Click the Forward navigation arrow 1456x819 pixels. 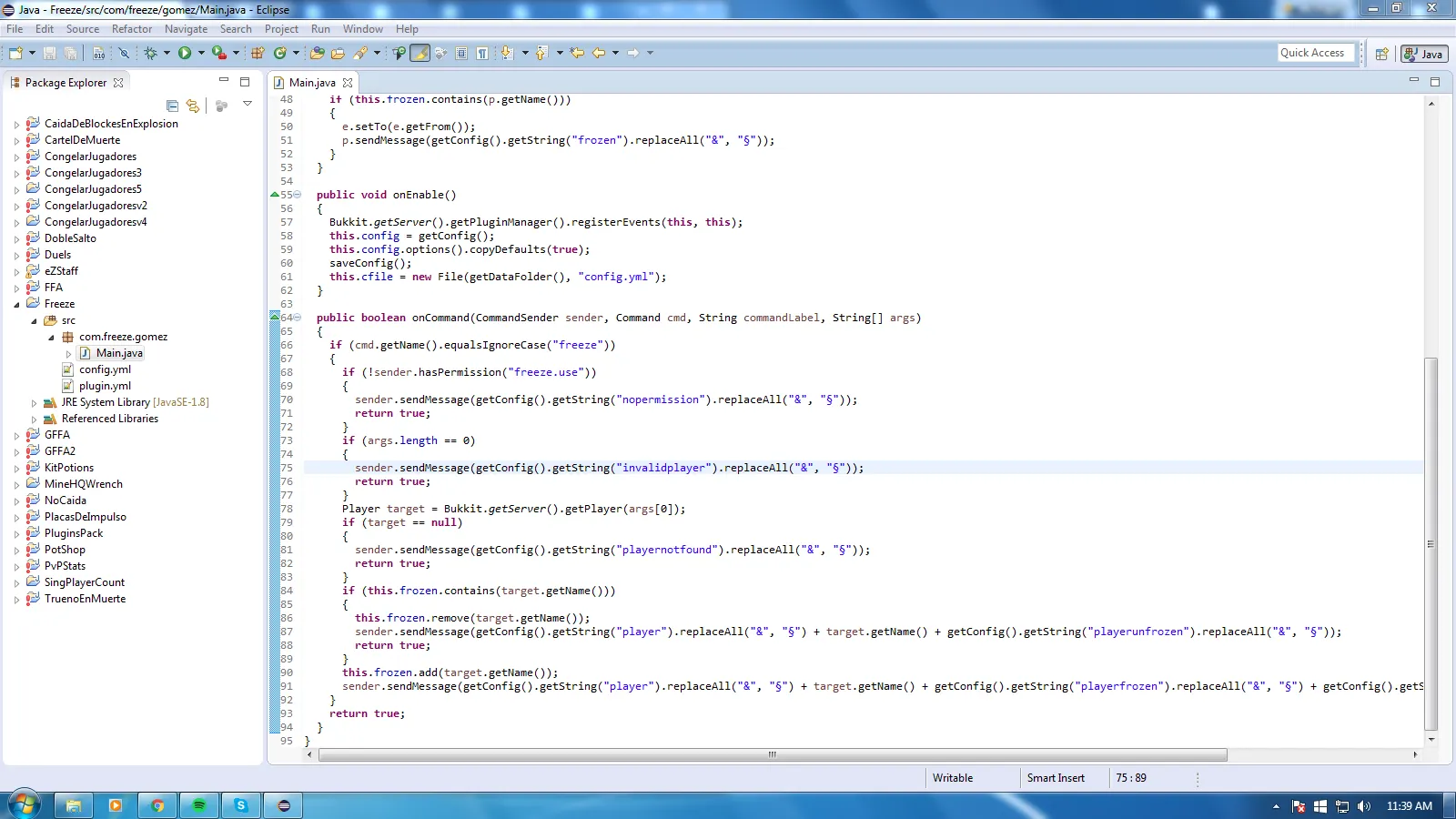coord(633,53)
